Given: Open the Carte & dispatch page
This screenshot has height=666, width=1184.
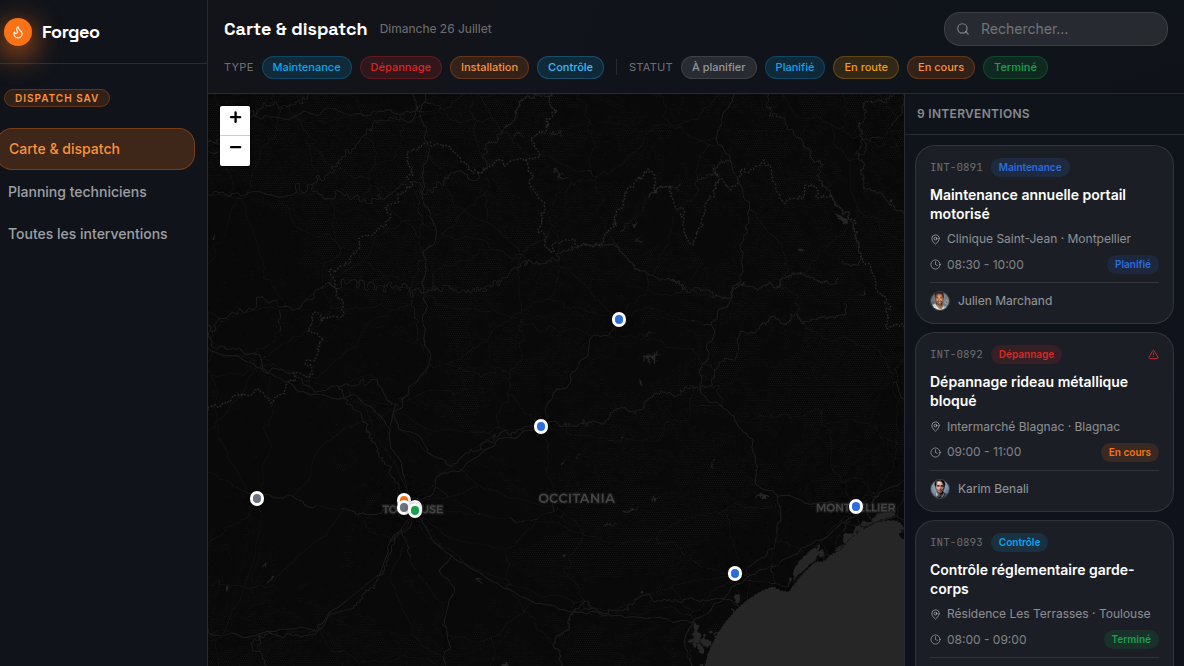Looking at the screenshot, I should click(97, 149).
